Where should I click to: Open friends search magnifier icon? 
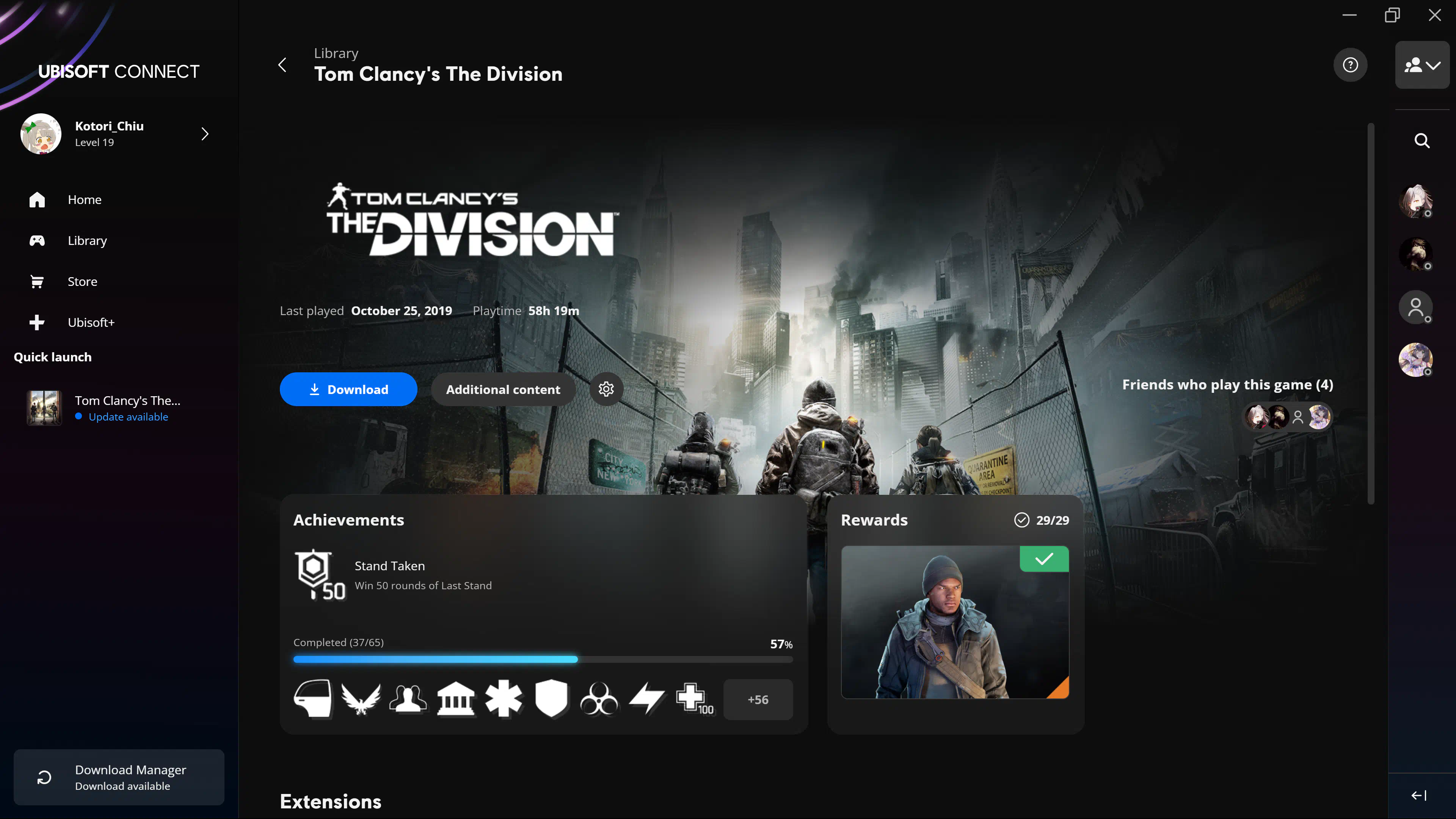(x=1421, y=141)
